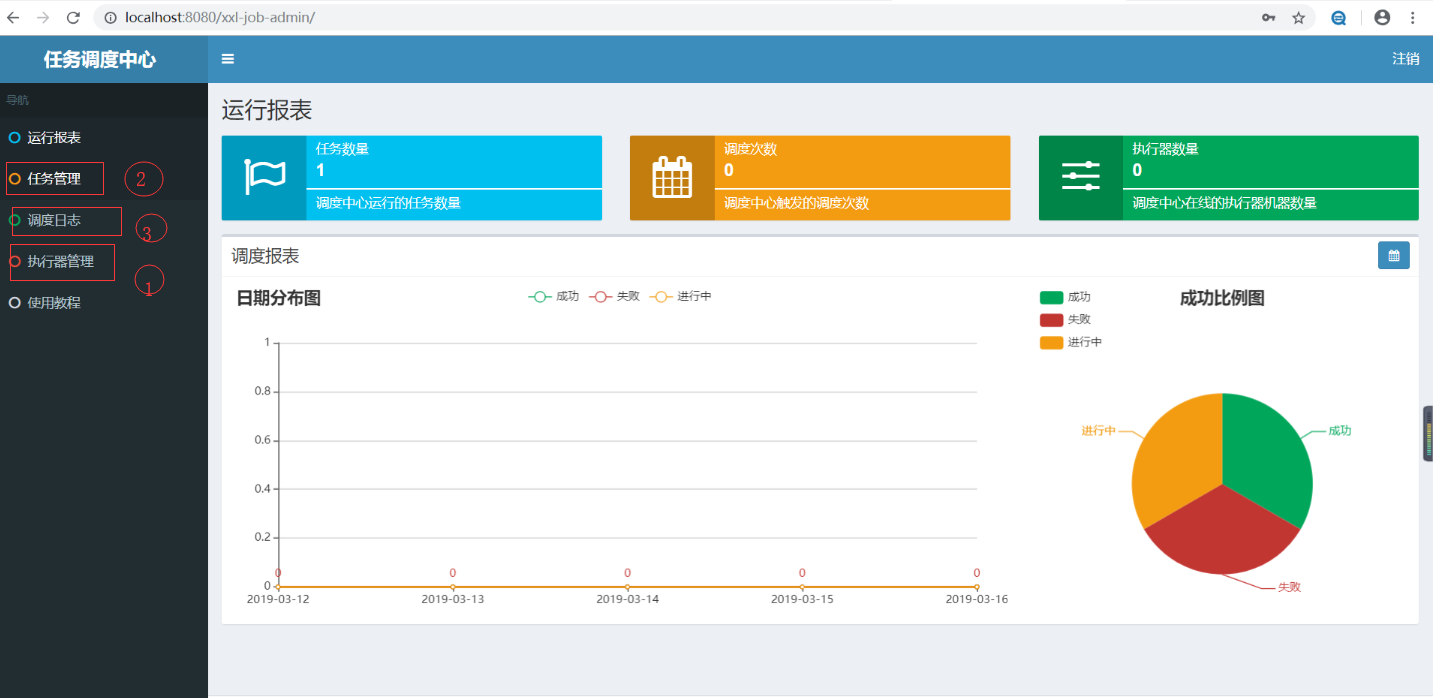Click the sliders icon on the 执行器数量 card
Screen dimensions: 1447x698
(1080, 176)
